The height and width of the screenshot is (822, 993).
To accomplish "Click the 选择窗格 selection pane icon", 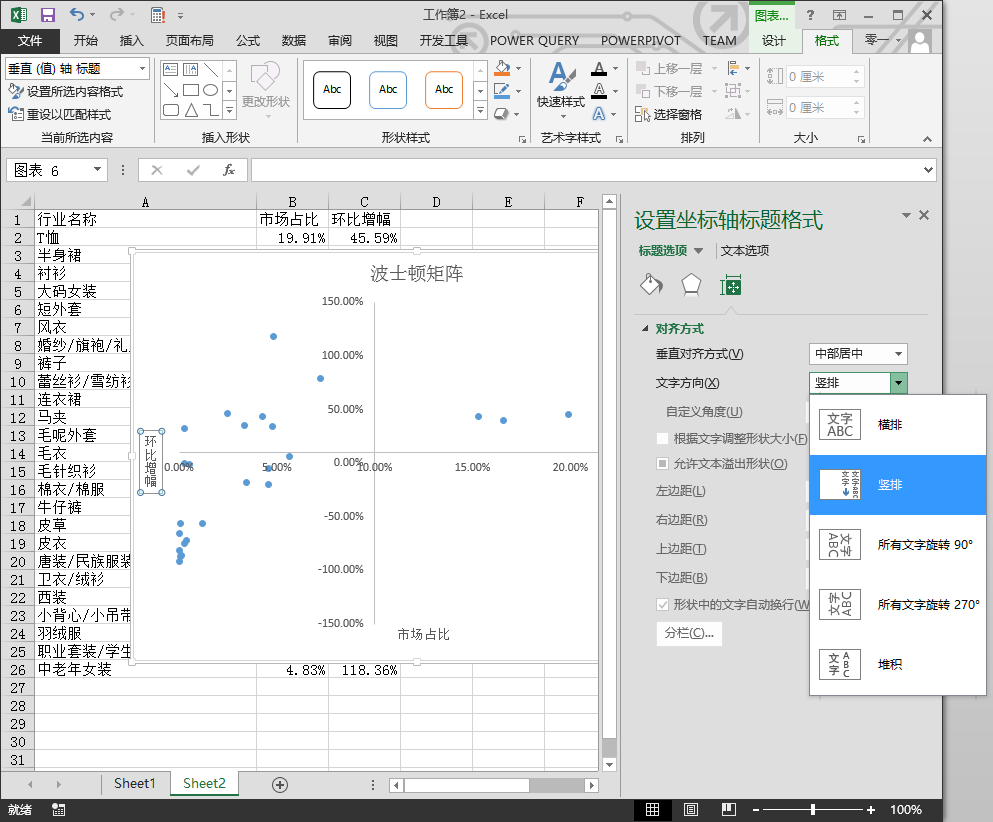I will click(642, 114).
